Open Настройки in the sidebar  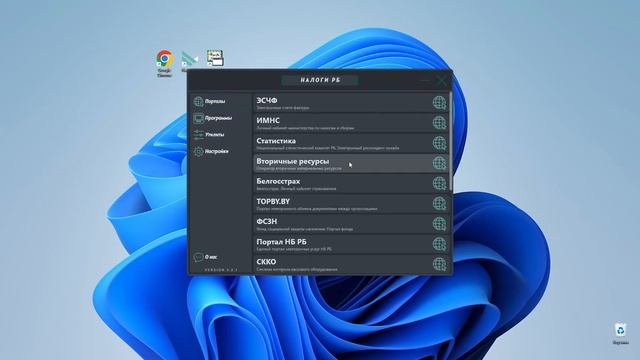click(x=211, y=151)
